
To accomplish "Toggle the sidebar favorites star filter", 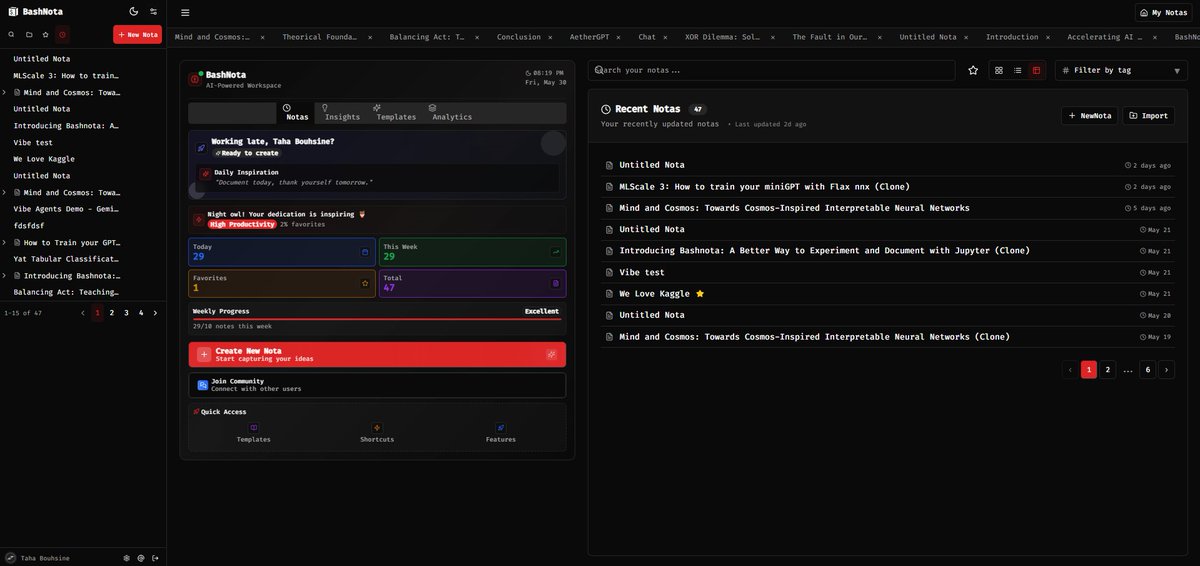I will pos(45,34).
